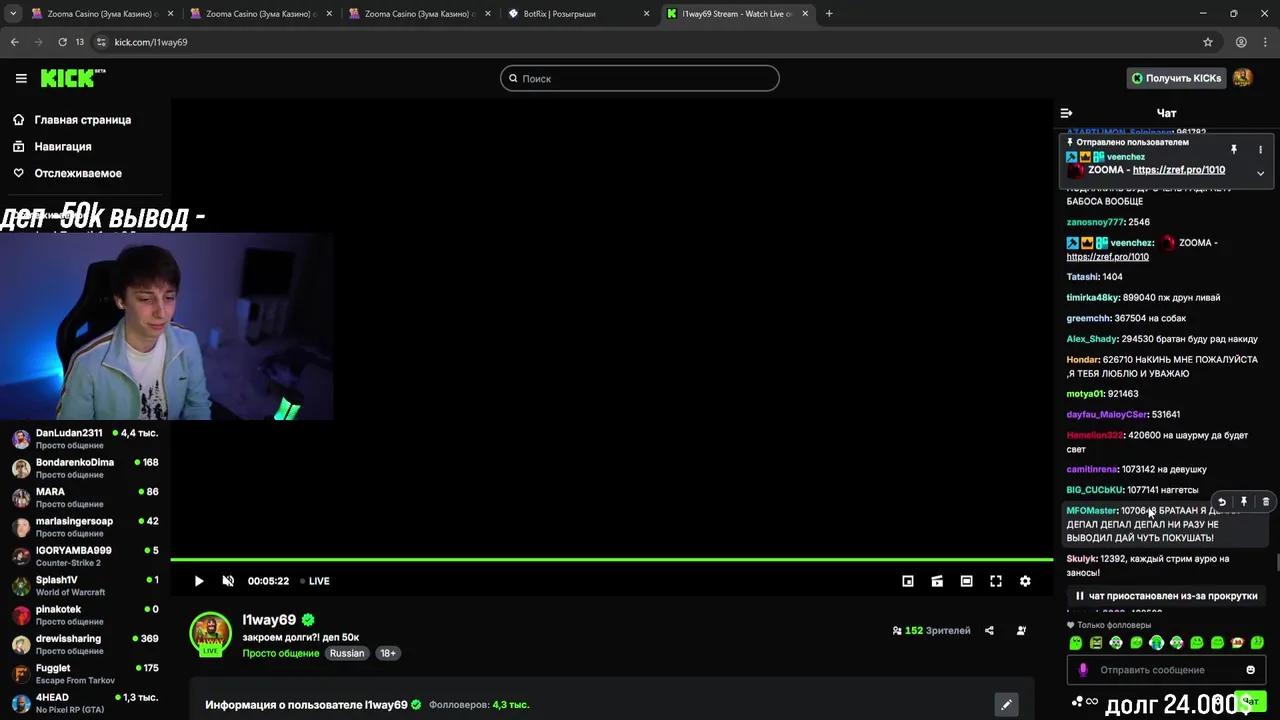1280x720 pixels.
Task: Open player settings gear
Action: pos(1025,581)
